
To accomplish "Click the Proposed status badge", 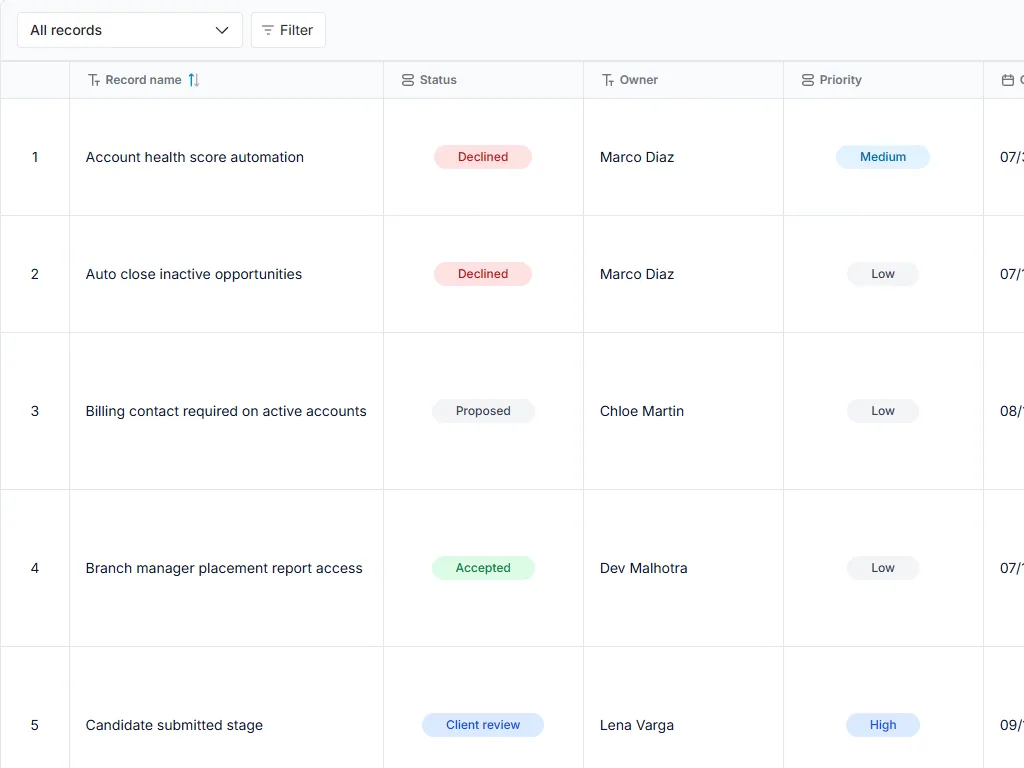I will tap(483, 411).
